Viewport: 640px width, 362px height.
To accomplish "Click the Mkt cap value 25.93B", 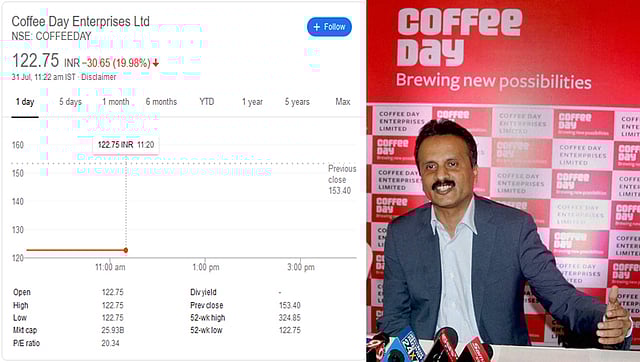I will (x=113, y=330).
